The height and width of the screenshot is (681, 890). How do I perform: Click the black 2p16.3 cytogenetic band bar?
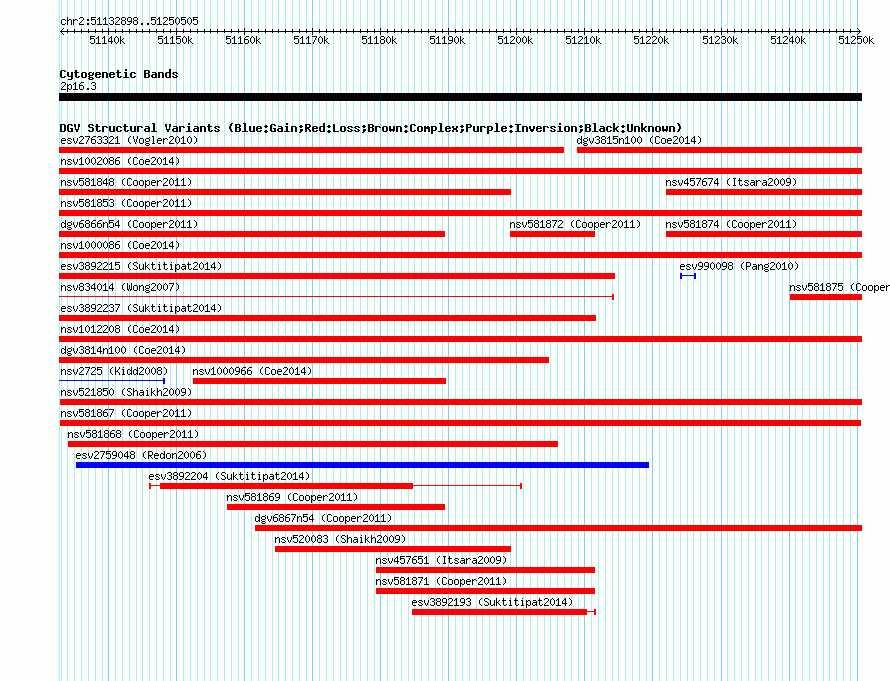[460, 97]
